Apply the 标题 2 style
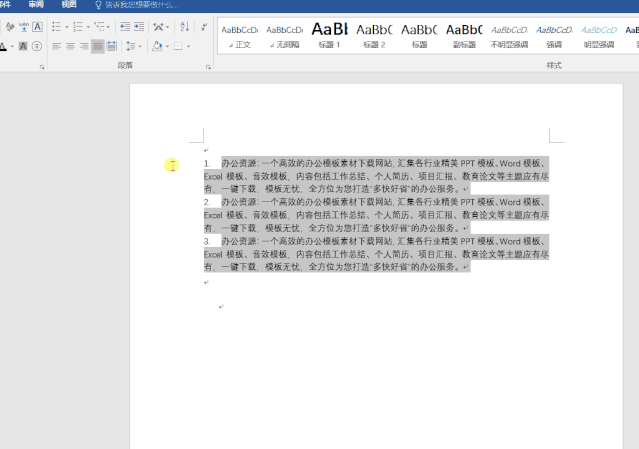 click(374, 36)
